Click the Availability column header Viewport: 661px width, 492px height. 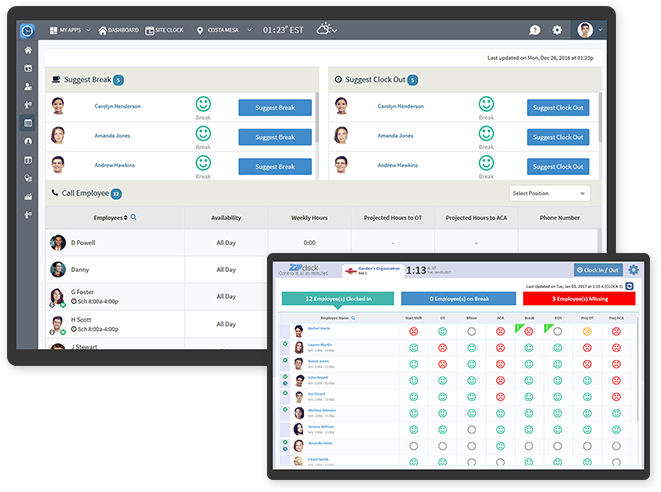click(226, 218)
